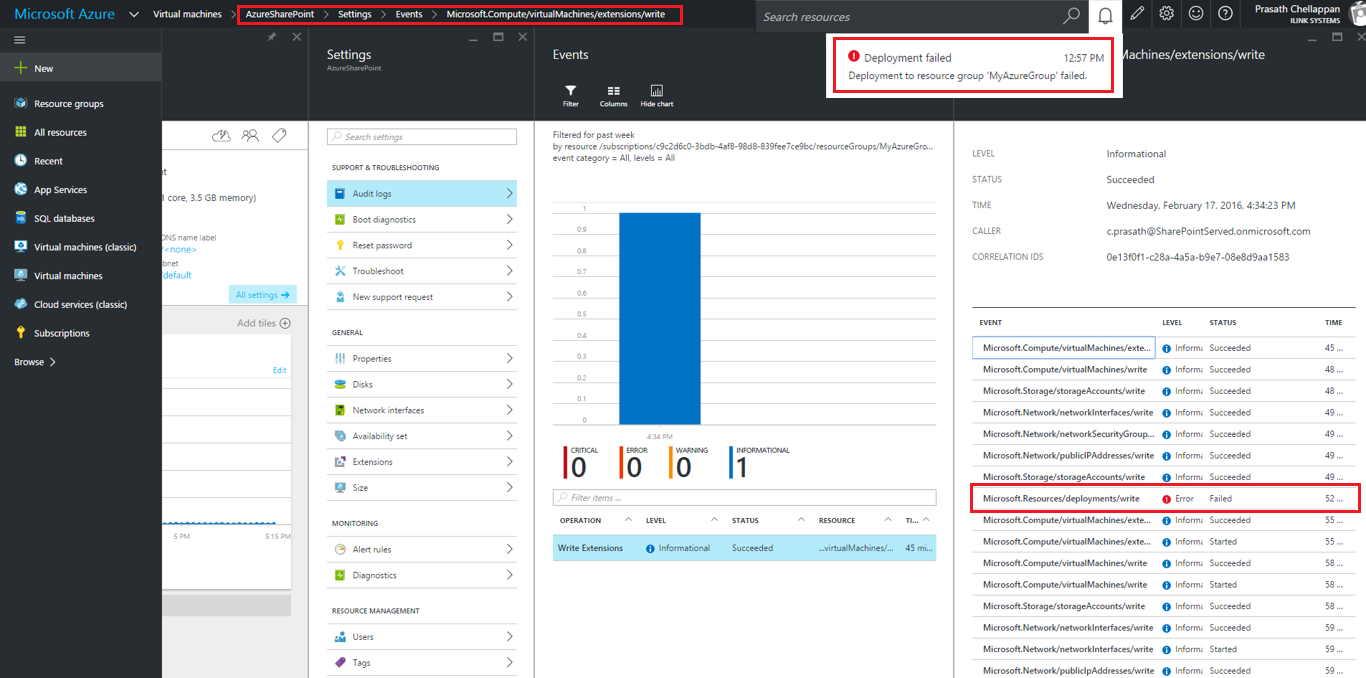Click the tag icon in VM blade
The width and height of the screenshot is (1366, 678).
click(x=279, y=135)
